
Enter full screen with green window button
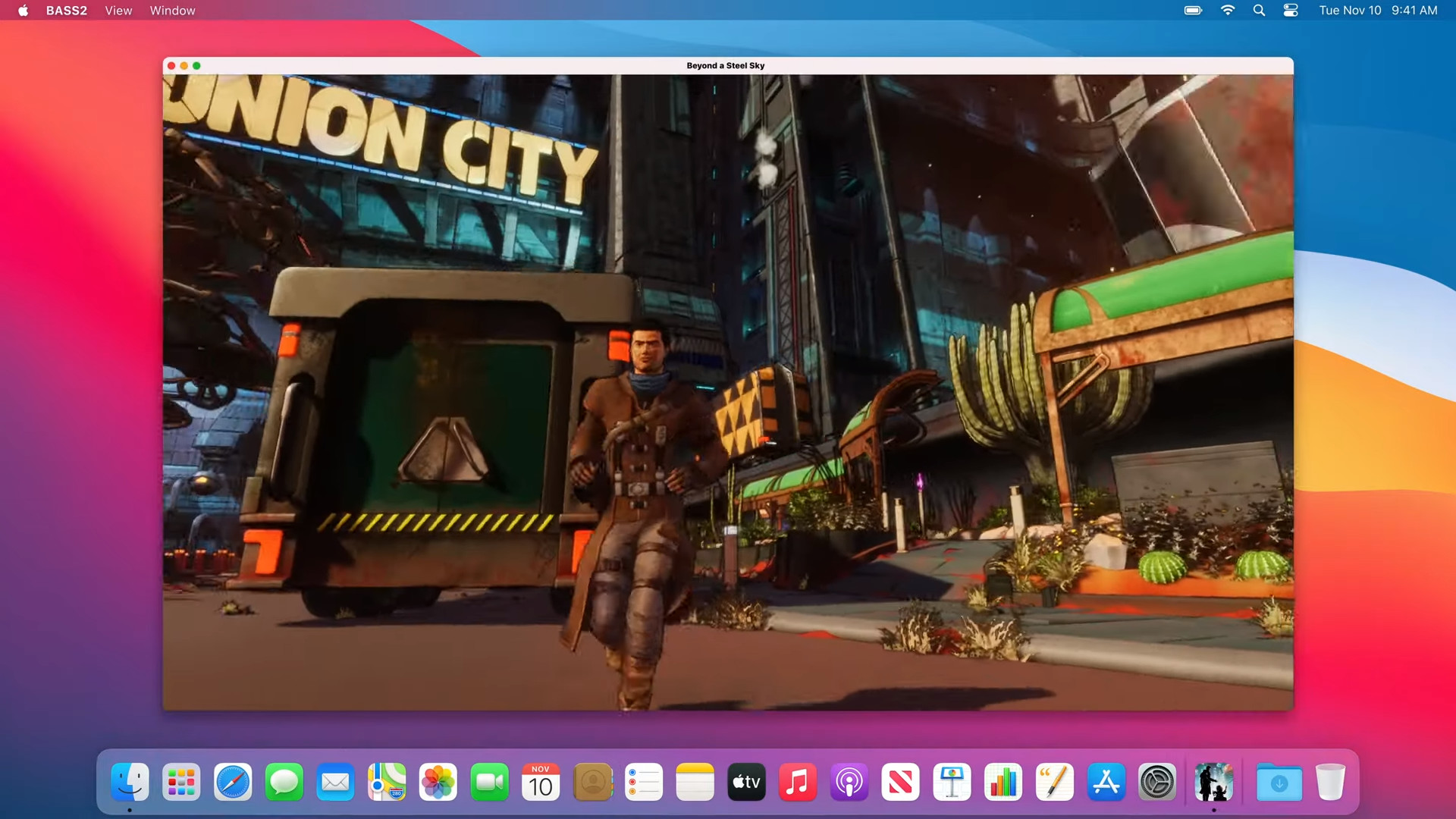tap(196, 66)
